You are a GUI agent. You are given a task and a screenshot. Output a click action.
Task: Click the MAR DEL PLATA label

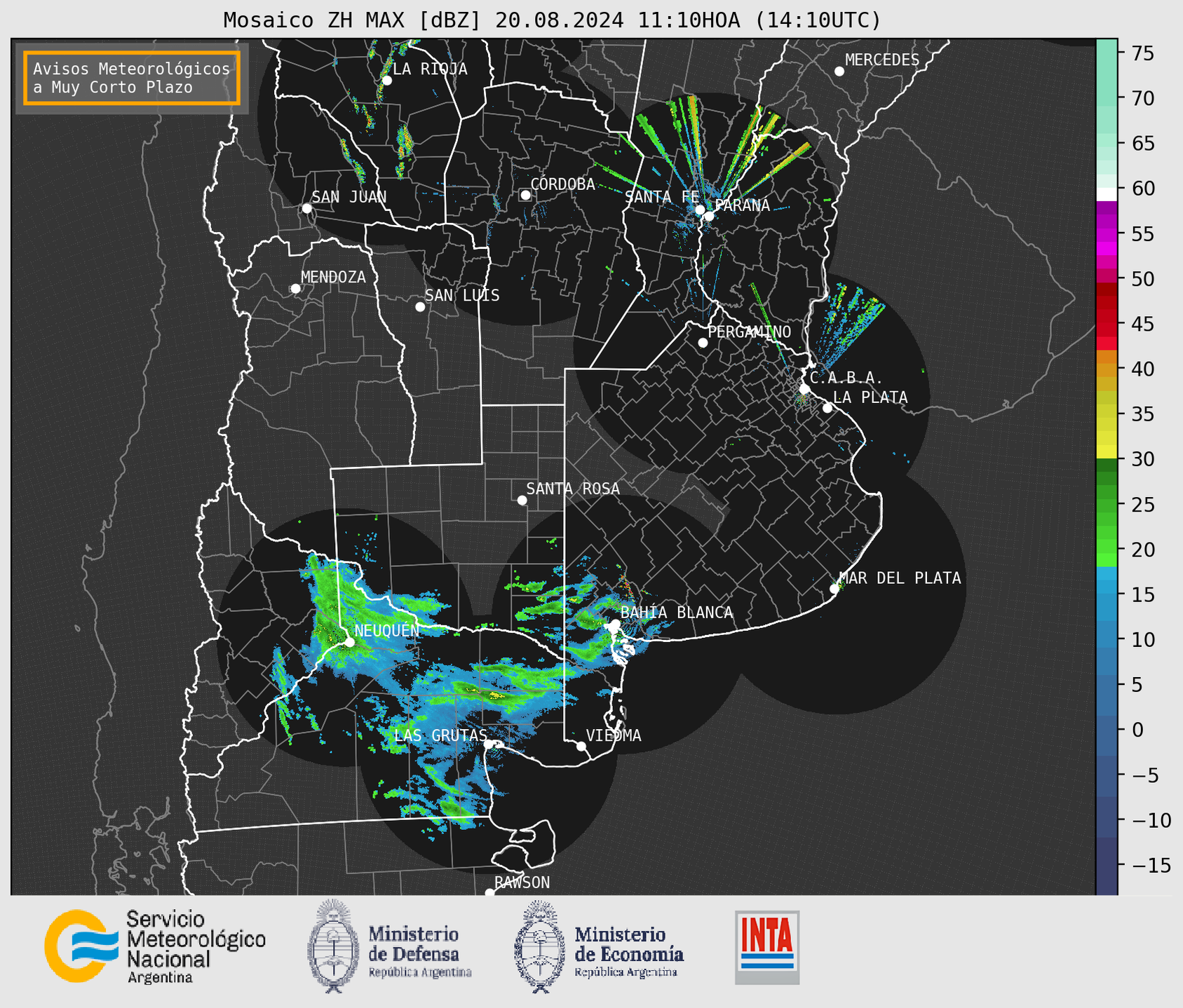click(x=900, y=578)
